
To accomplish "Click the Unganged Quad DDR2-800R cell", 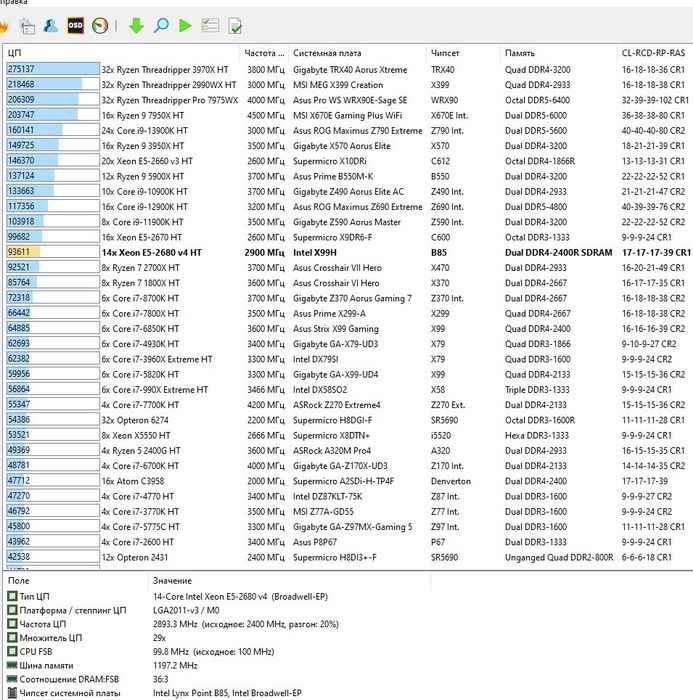I will pos(559,557).
